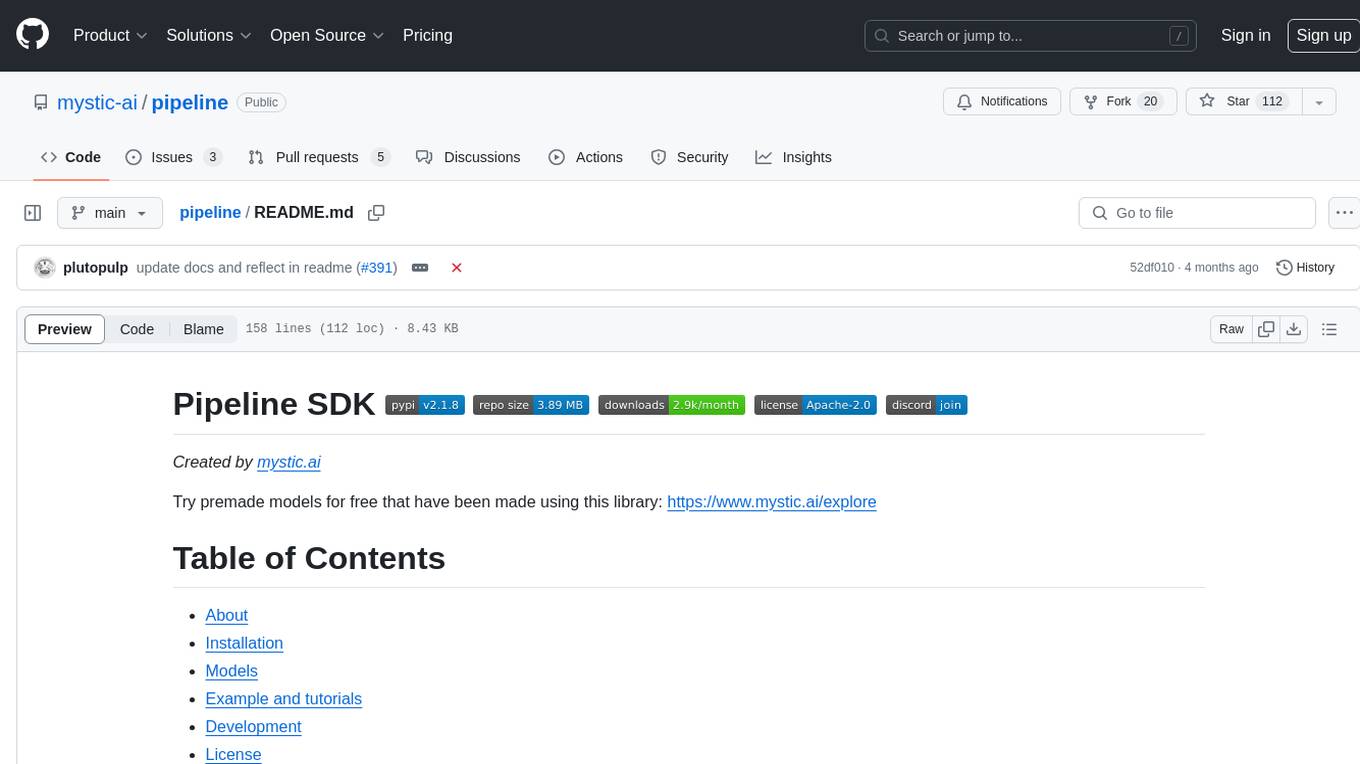
Task: Open the Pricing page
Action: 427,35
